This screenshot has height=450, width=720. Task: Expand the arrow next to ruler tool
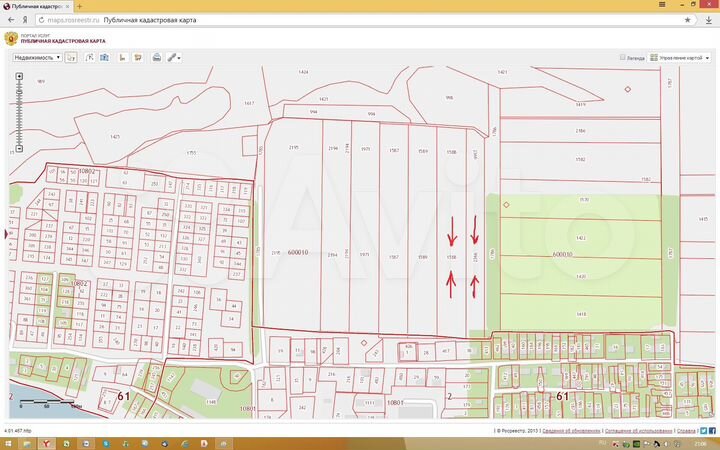pos(179,58)
